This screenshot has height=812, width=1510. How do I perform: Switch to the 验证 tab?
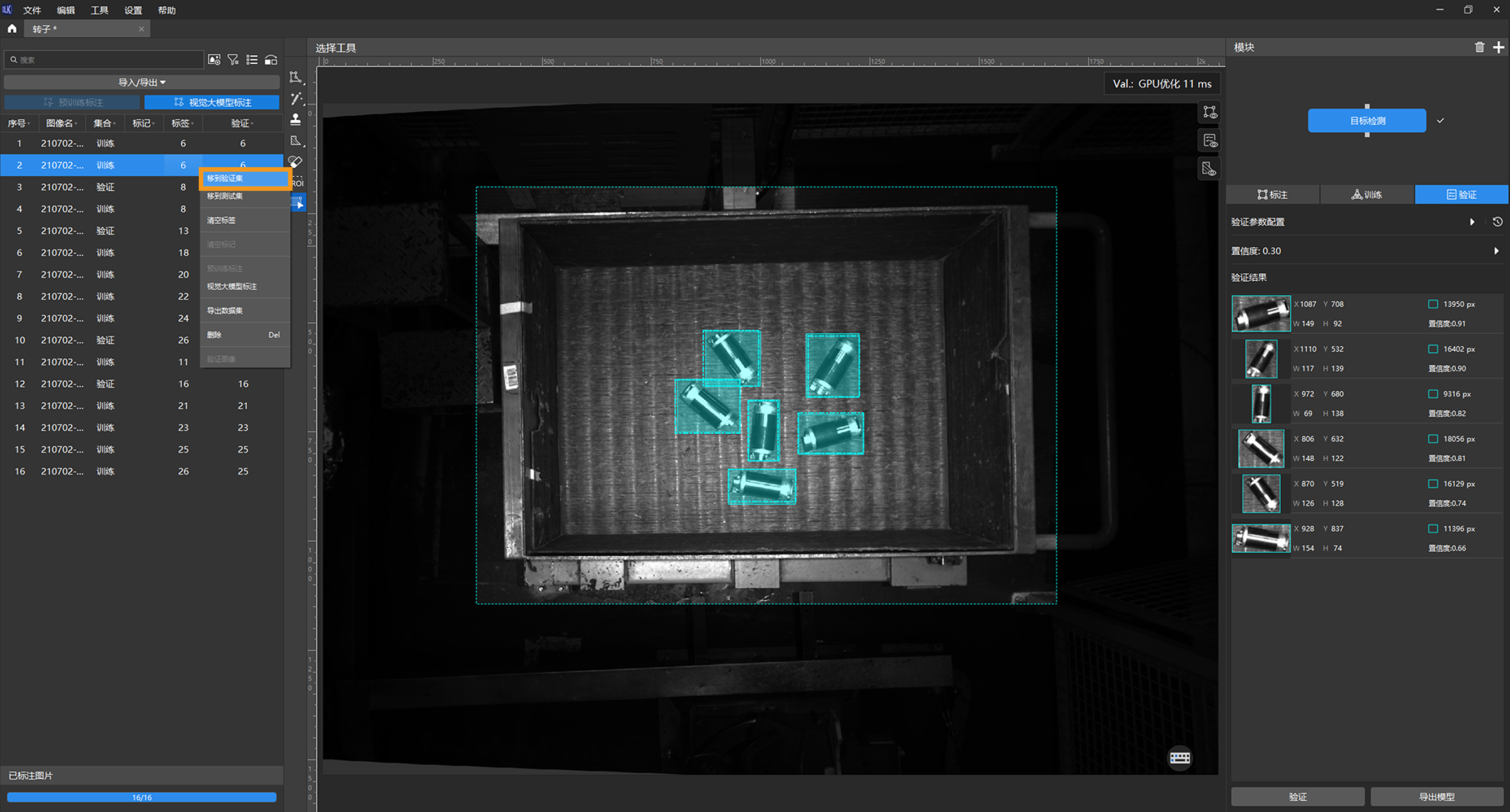[x=1462, y=195]
